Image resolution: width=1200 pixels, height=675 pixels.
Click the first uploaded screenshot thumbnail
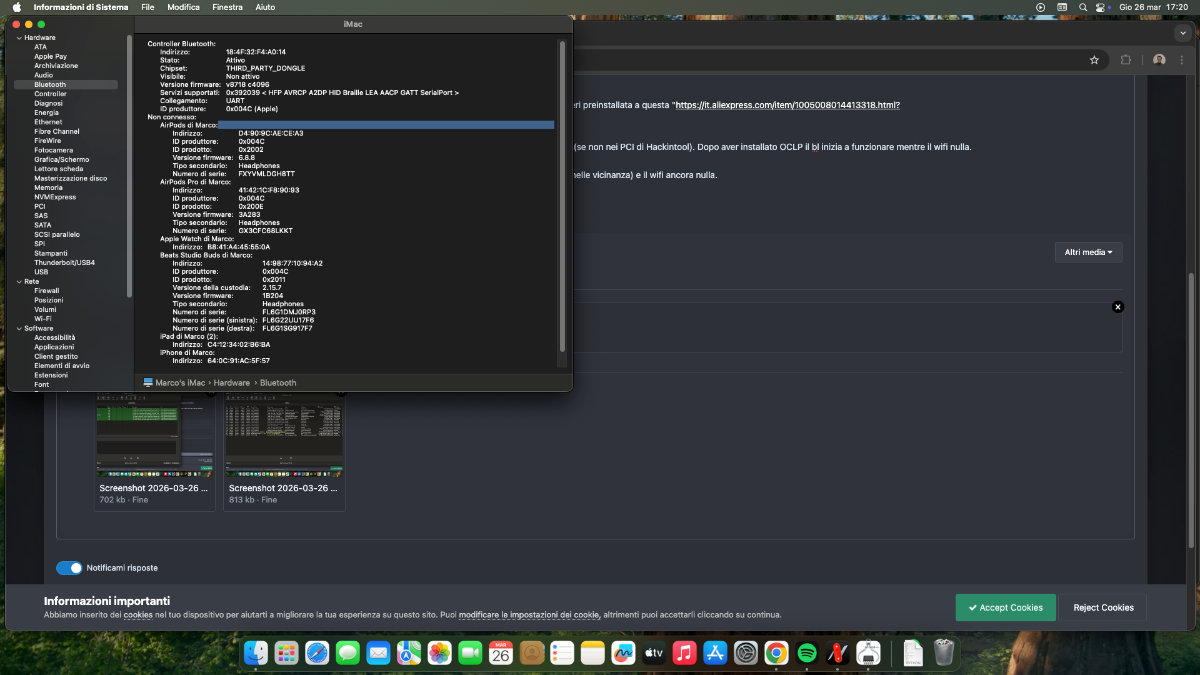(x=154, y=436)
